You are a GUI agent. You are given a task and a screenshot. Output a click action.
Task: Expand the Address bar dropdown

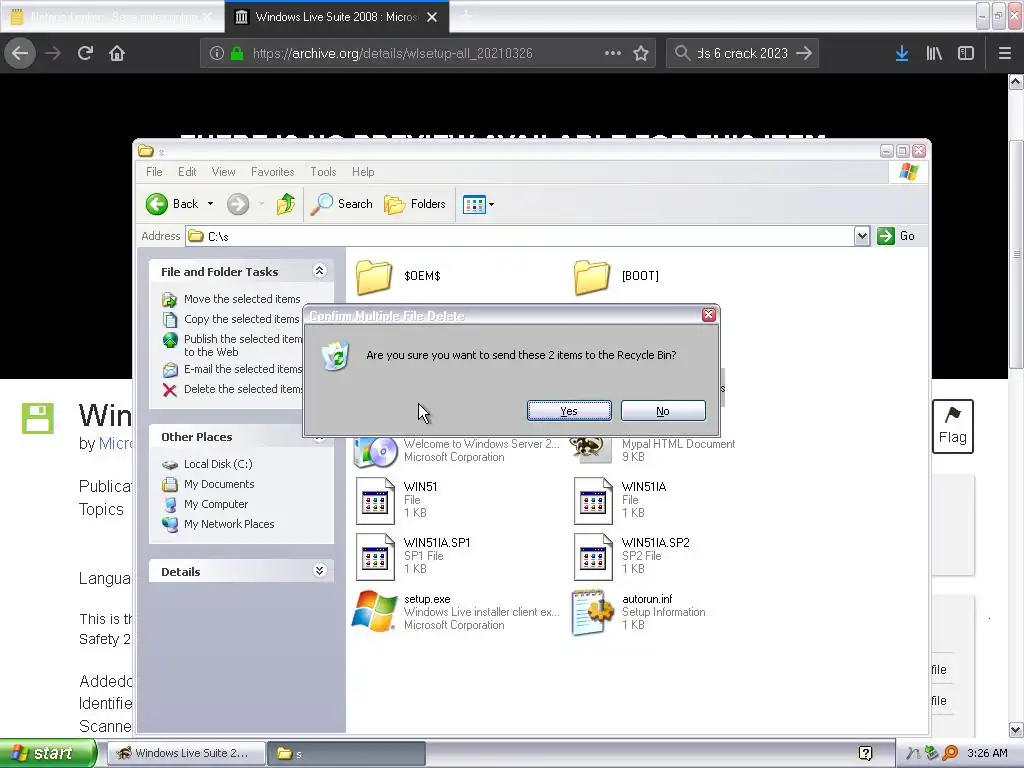coord(861,236)
